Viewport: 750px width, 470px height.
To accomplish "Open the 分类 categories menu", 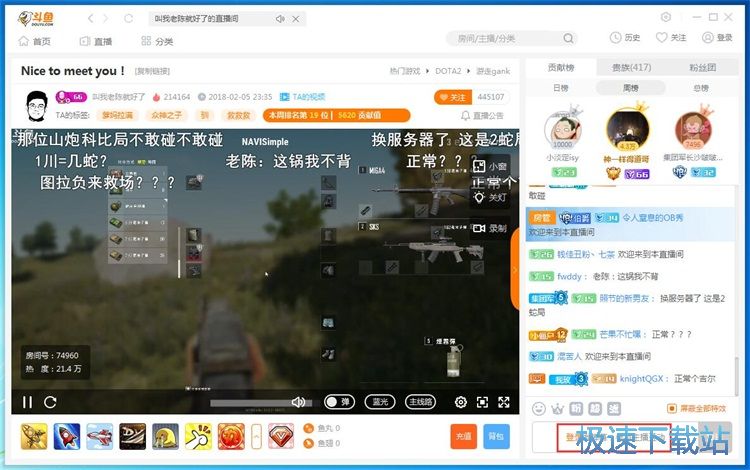I will [x=157, y=41].
